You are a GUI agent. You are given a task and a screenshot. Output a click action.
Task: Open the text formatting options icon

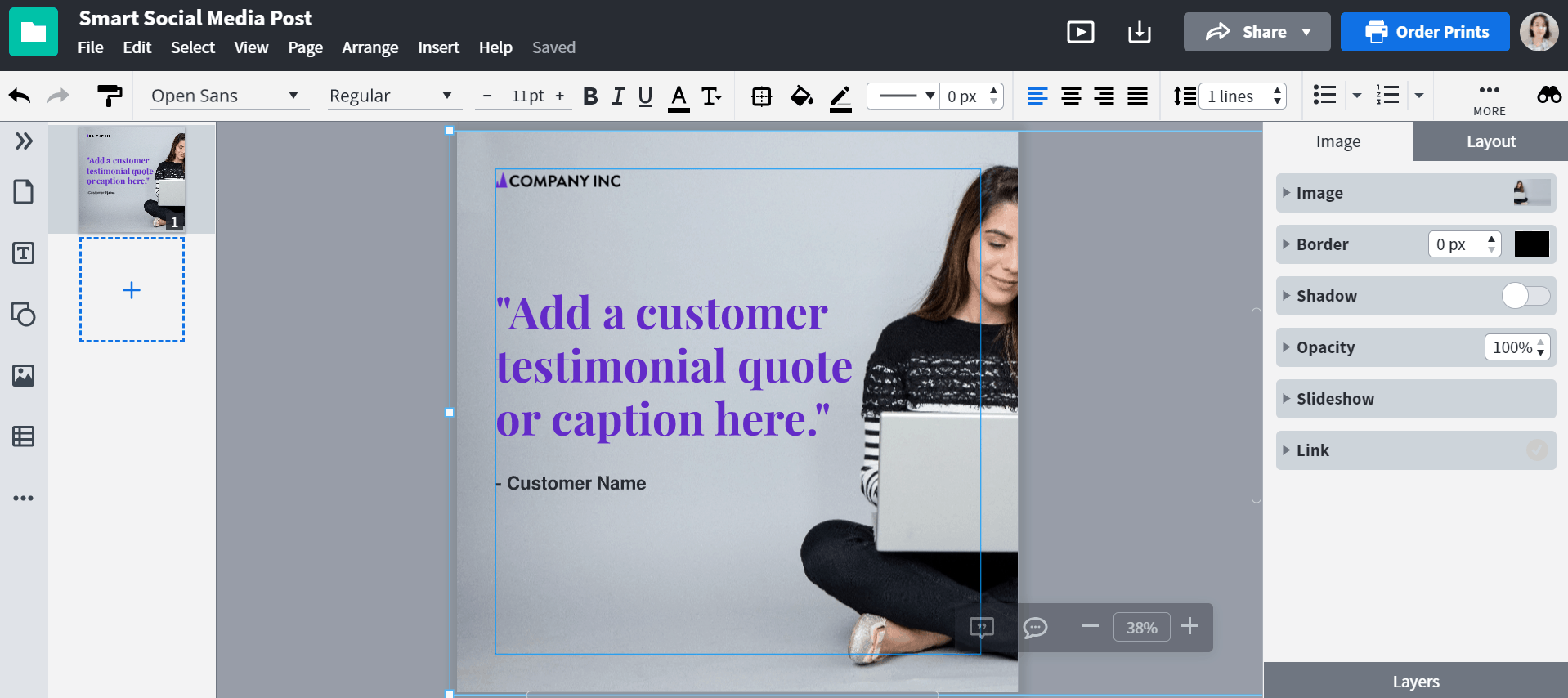pos(712,96)
